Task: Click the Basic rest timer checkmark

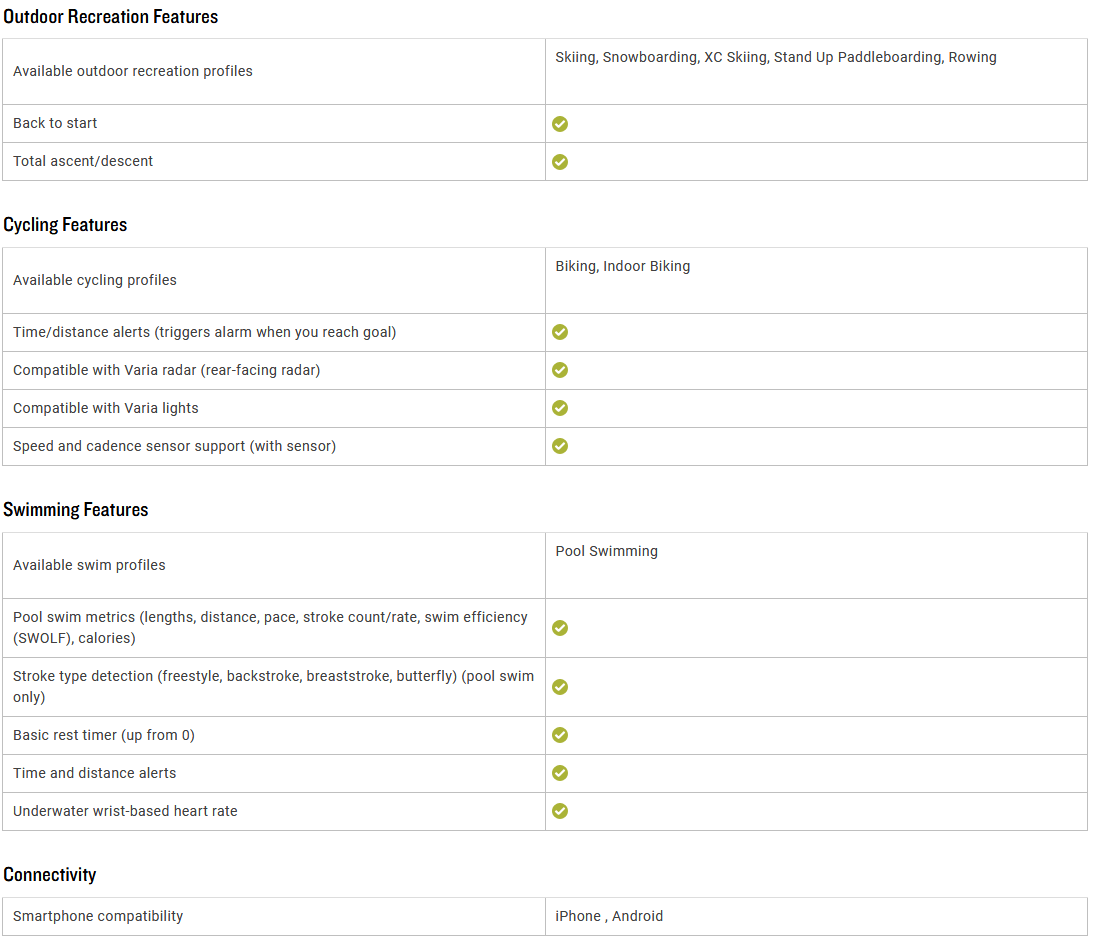Action: (x=560, y=735)
